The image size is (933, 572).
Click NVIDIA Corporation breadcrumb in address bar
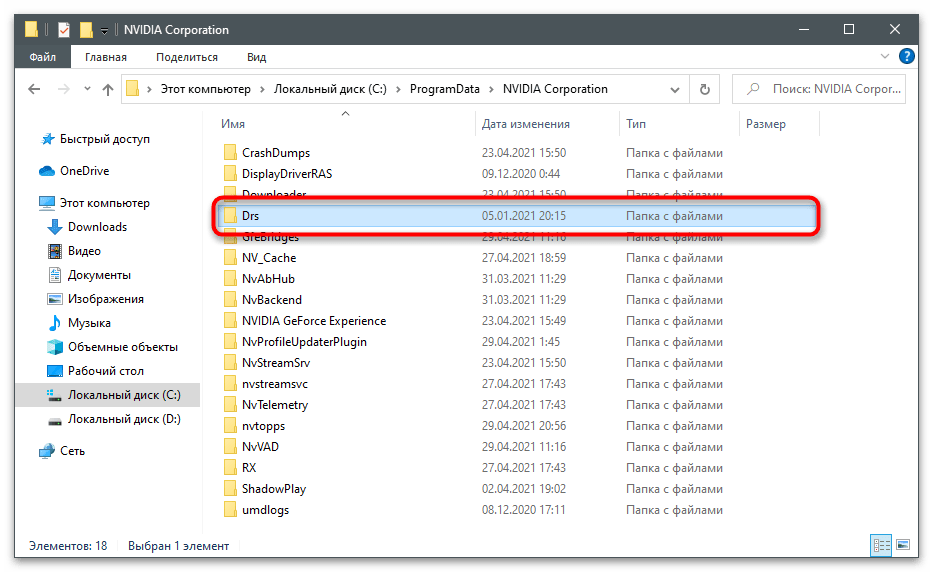coord(555,89)
